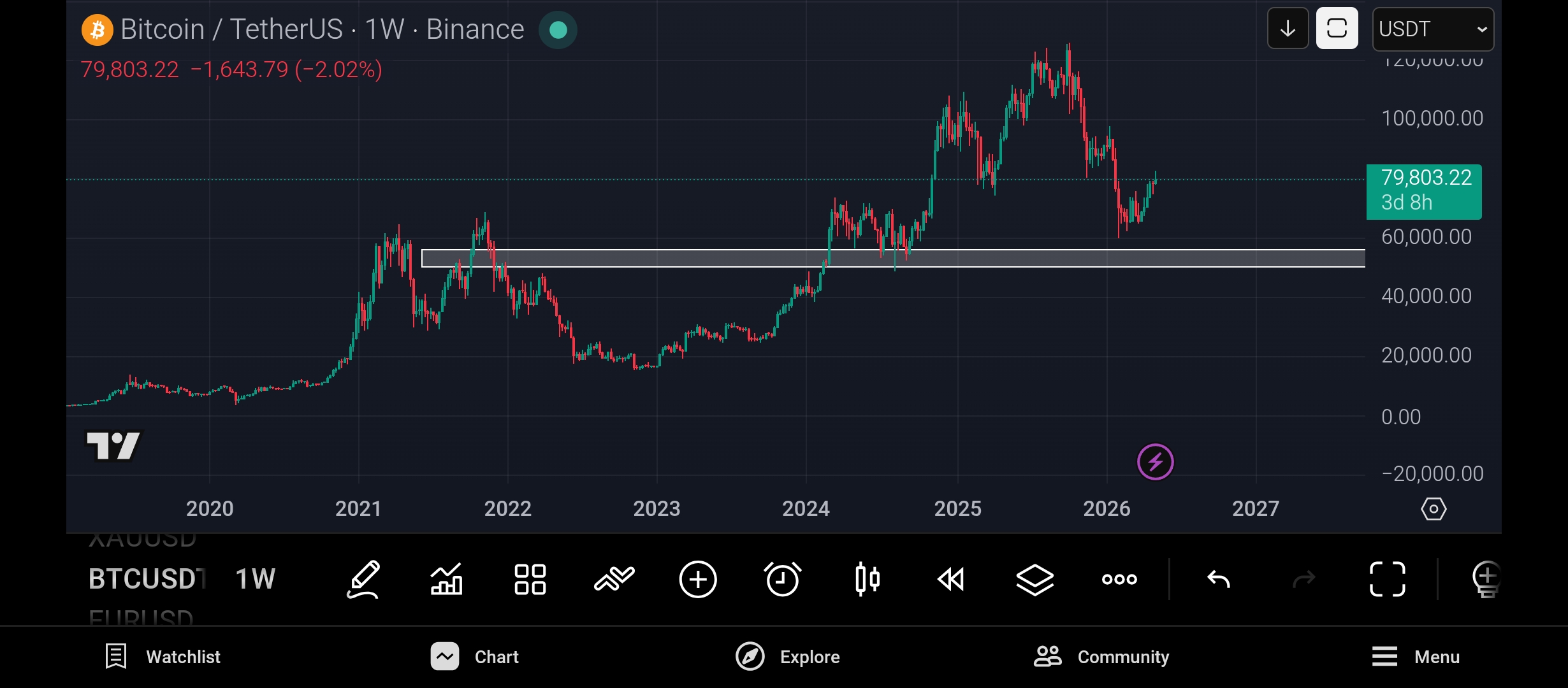Change chart type via the candlestick icon

867,580
